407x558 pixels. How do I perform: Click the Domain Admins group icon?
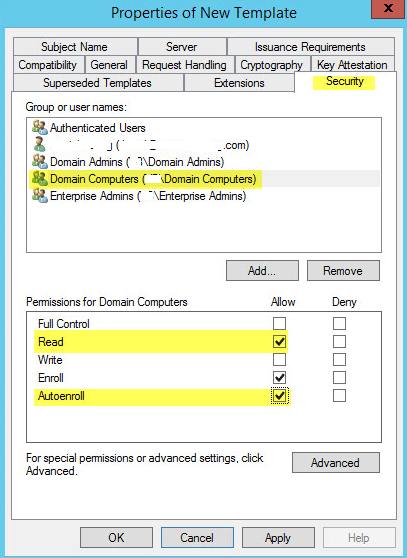pos(39,161)
